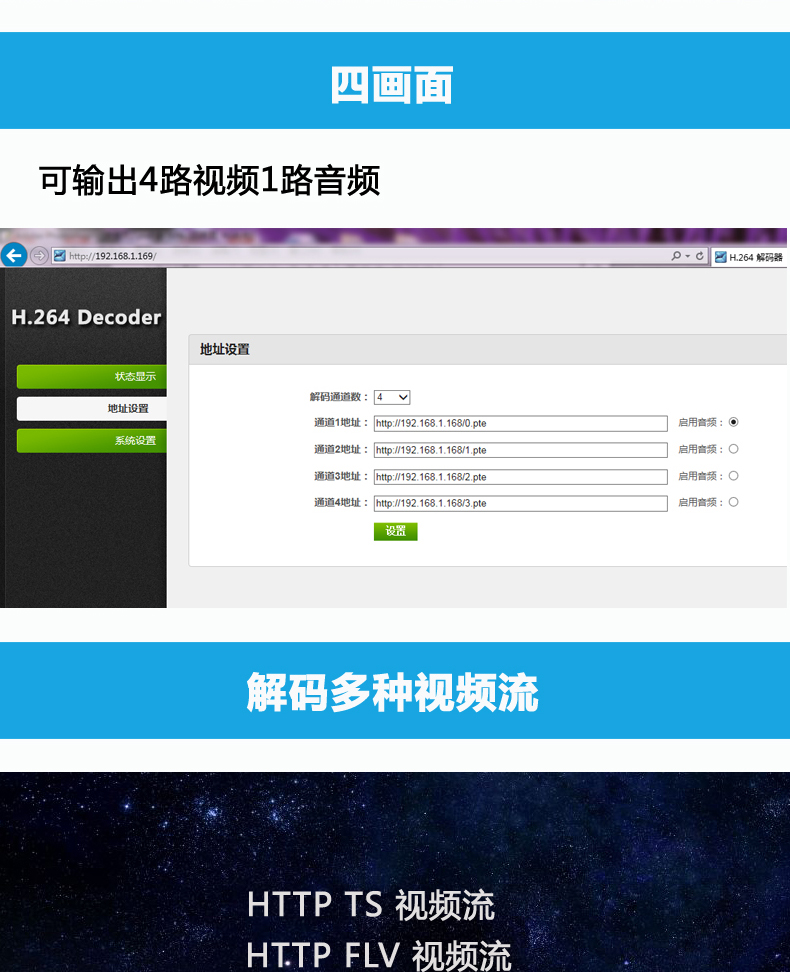Focus the 通道3地址 URL field

(520, 477)
